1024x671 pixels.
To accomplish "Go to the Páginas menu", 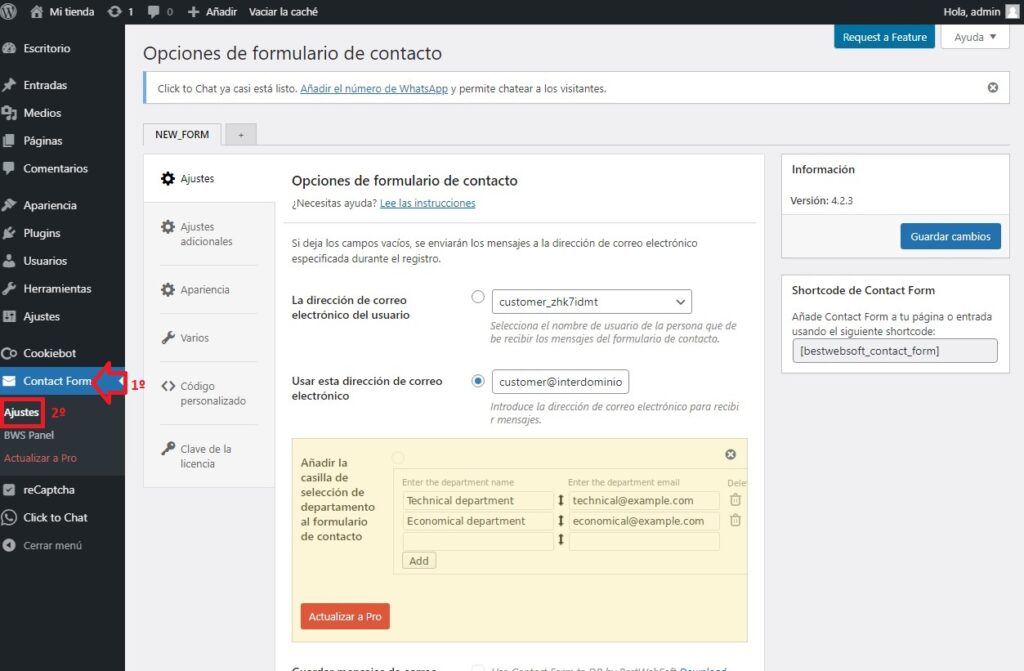I will [42, 140].
